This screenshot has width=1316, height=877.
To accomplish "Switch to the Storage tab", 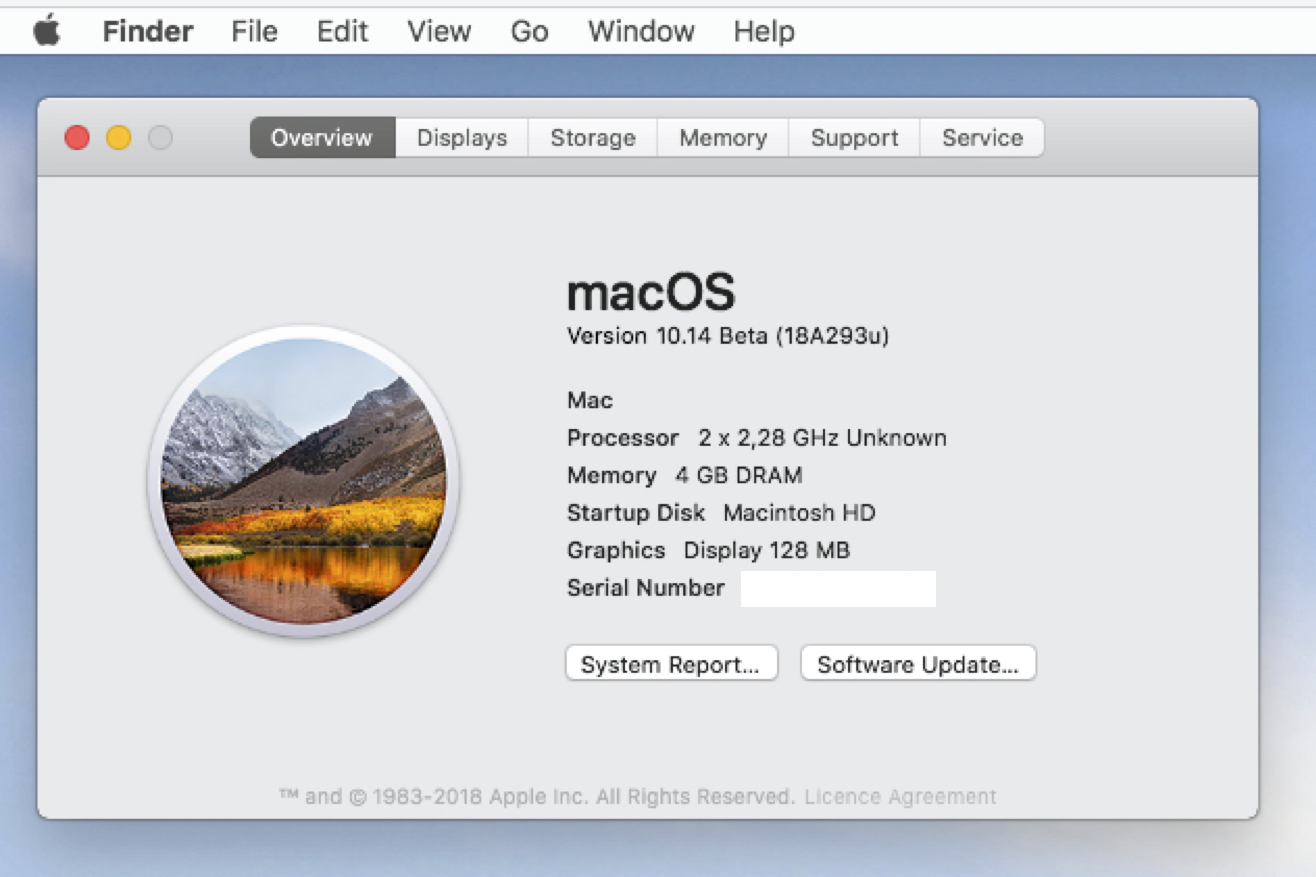I will click(593, 138).
